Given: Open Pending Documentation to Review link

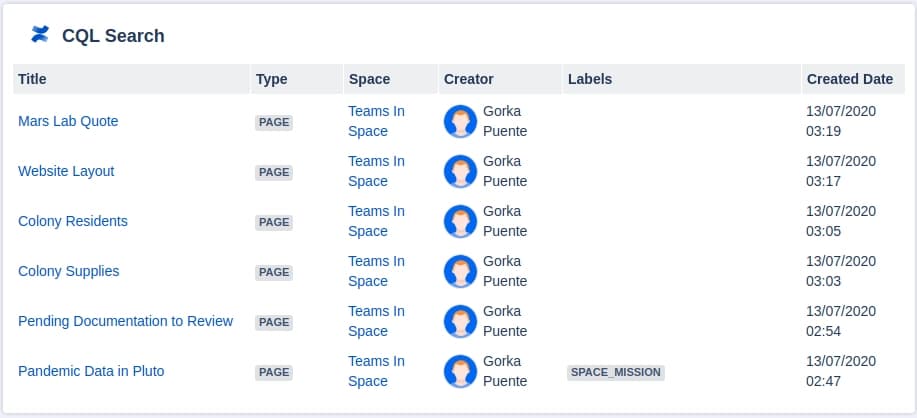Looking at the screenshot, I should 126,321.
